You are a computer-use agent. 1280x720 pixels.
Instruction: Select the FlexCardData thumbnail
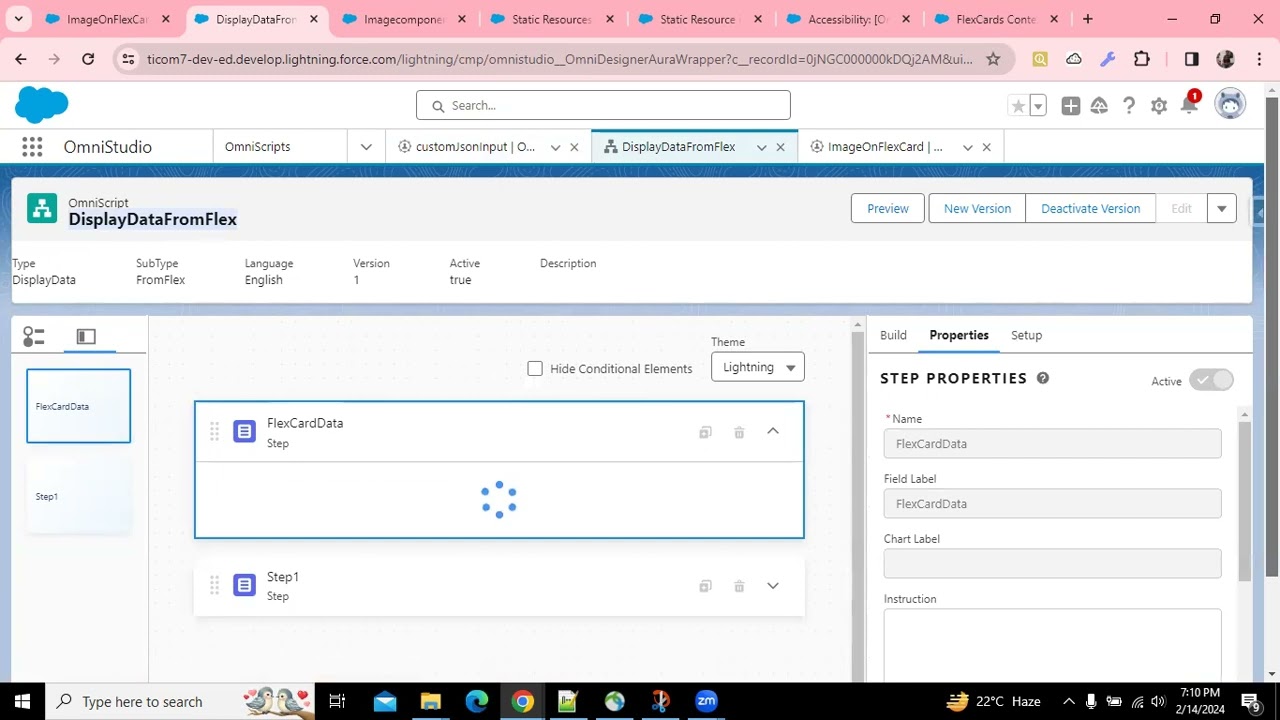[x=78, y=406]
